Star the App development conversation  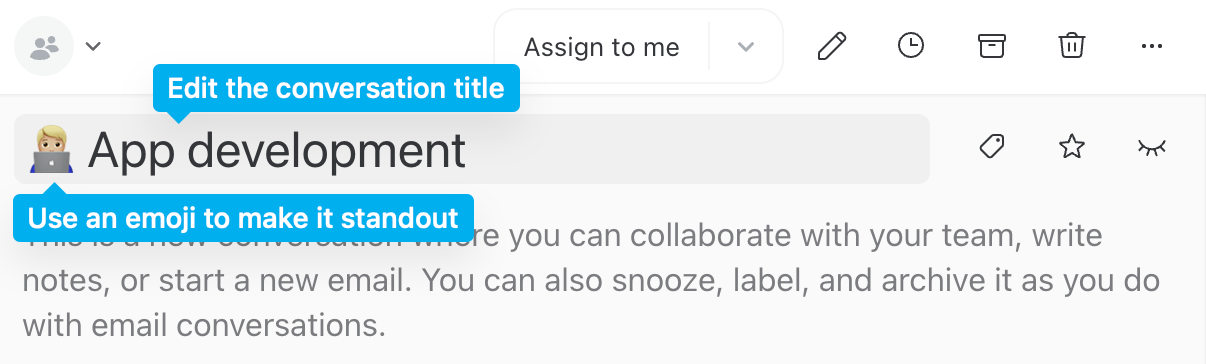[1071, 148]
